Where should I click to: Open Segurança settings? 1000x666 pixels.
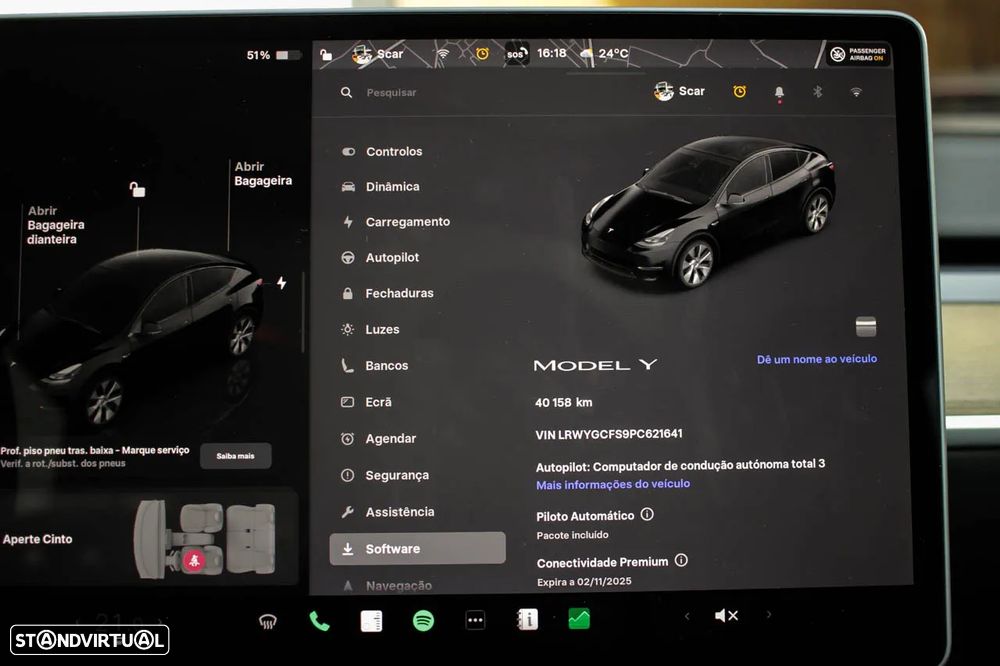[x=385, y=475]
